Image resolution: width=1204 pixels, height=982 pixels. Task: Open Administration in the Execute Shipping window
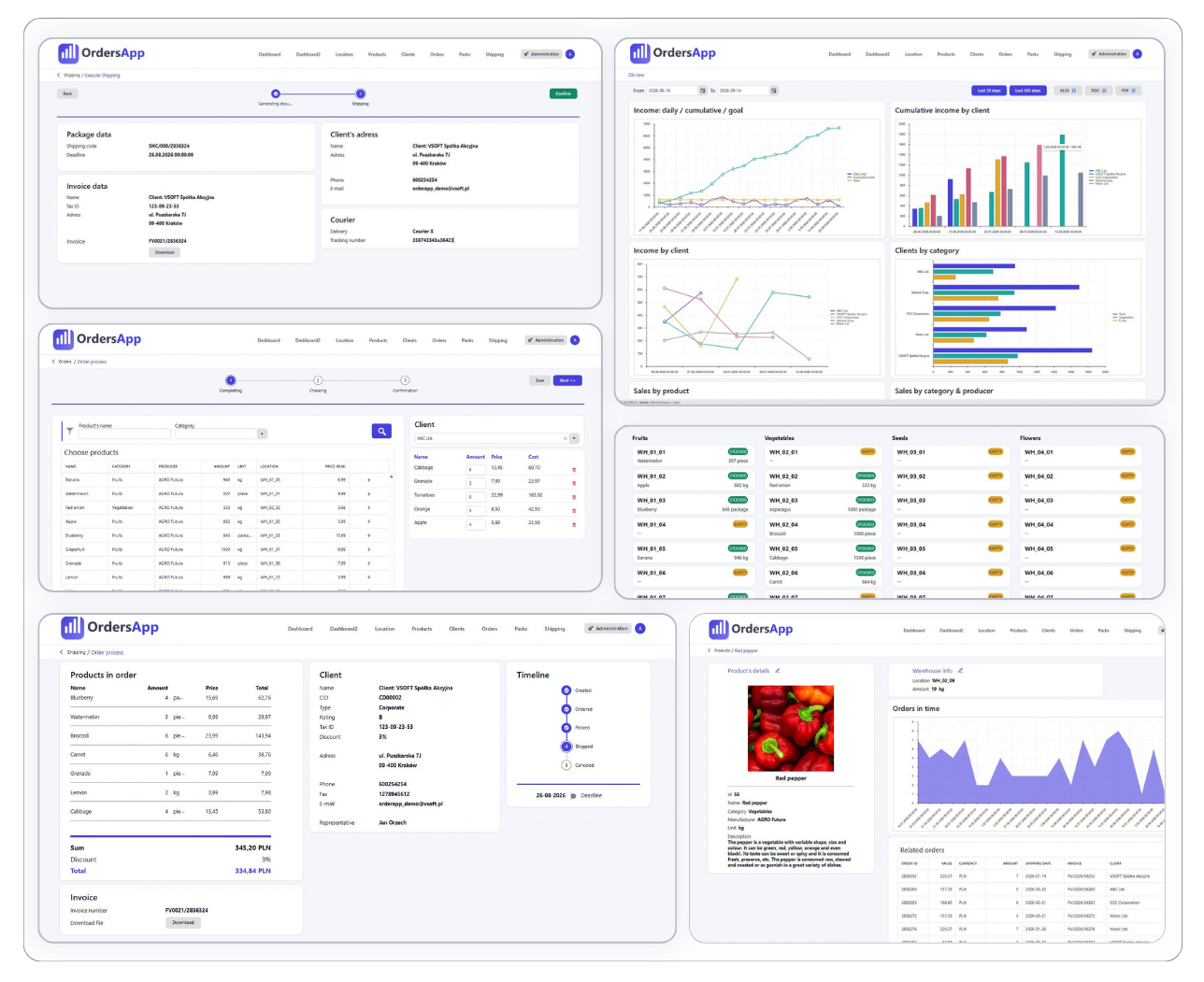[541, 54]
